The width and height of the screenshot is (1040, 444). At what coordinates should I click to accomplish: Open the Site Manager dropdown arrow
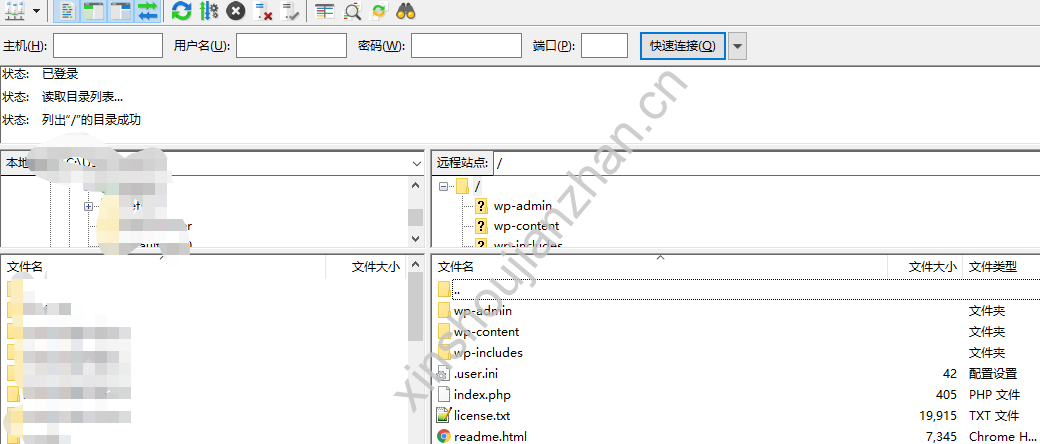coord(36,11)
